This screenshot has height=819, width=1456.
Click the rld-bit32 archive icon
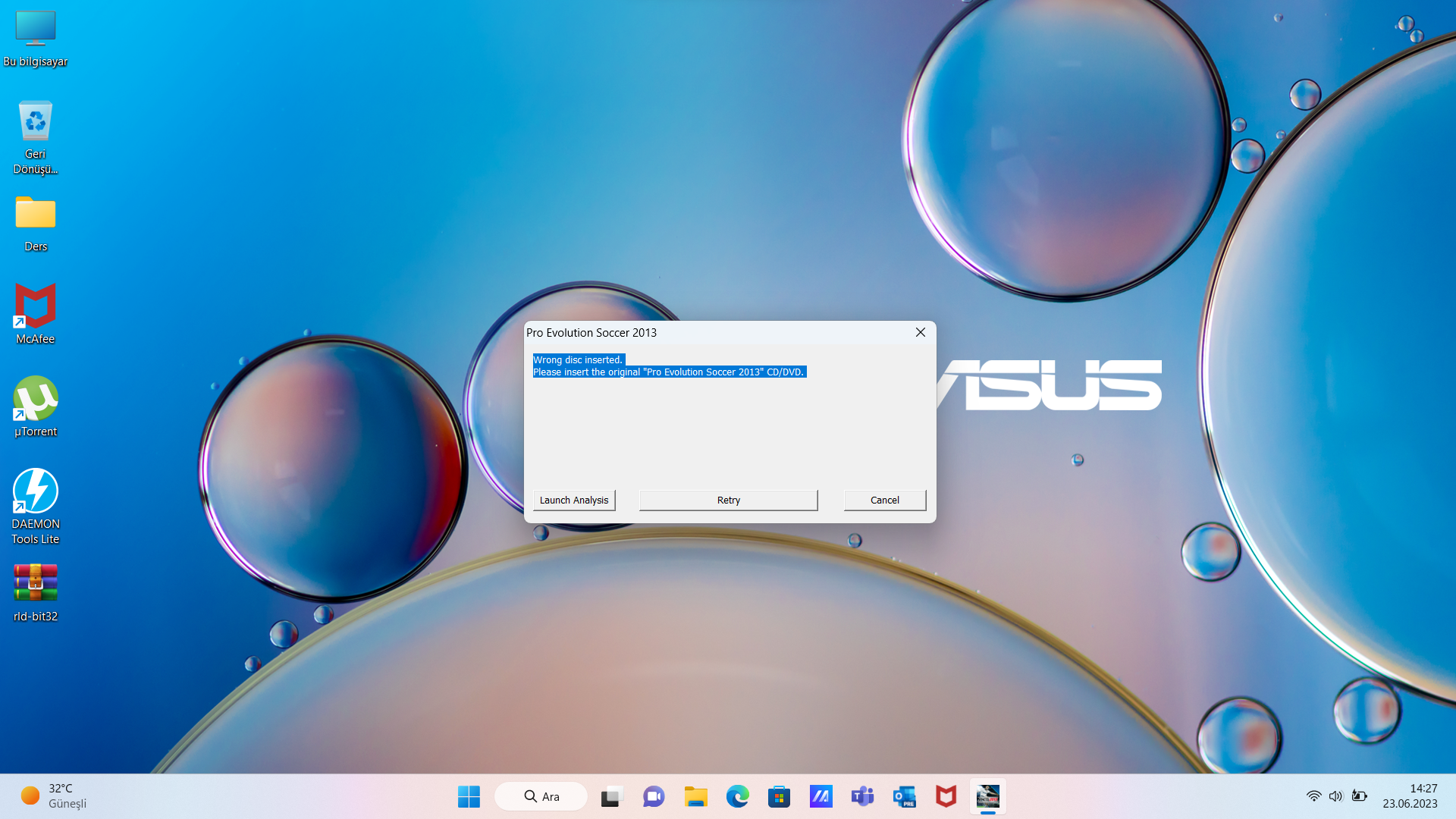point(36,582)
